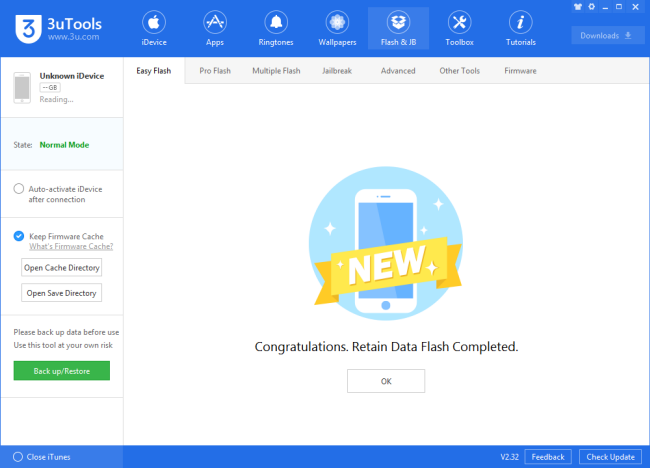The image size is (650, 468).
Task: Open settings via the gear icon
Action: [594, 6]
